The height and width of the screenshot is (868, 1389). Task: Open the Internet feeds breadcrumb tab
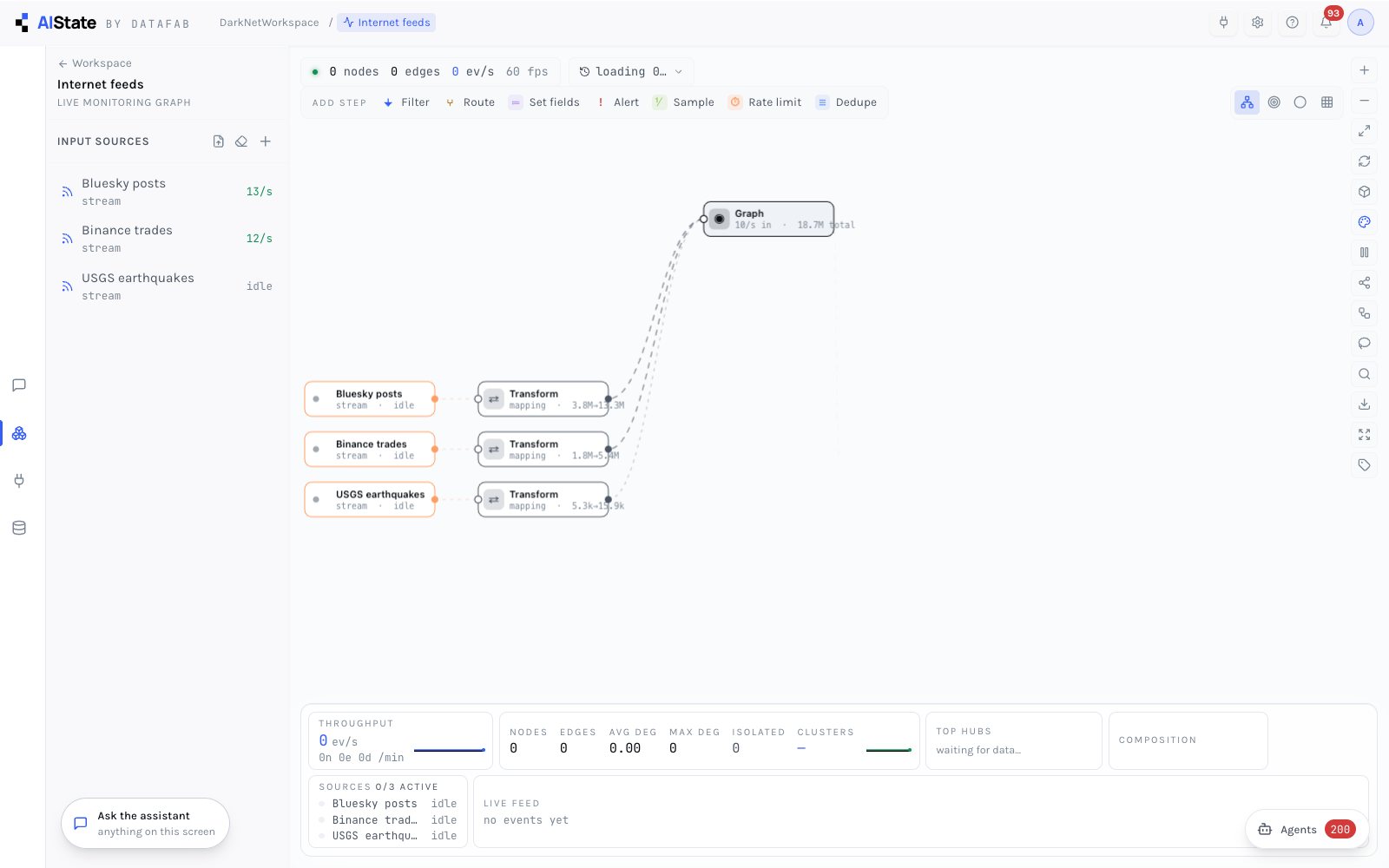(x=386, y=23)
